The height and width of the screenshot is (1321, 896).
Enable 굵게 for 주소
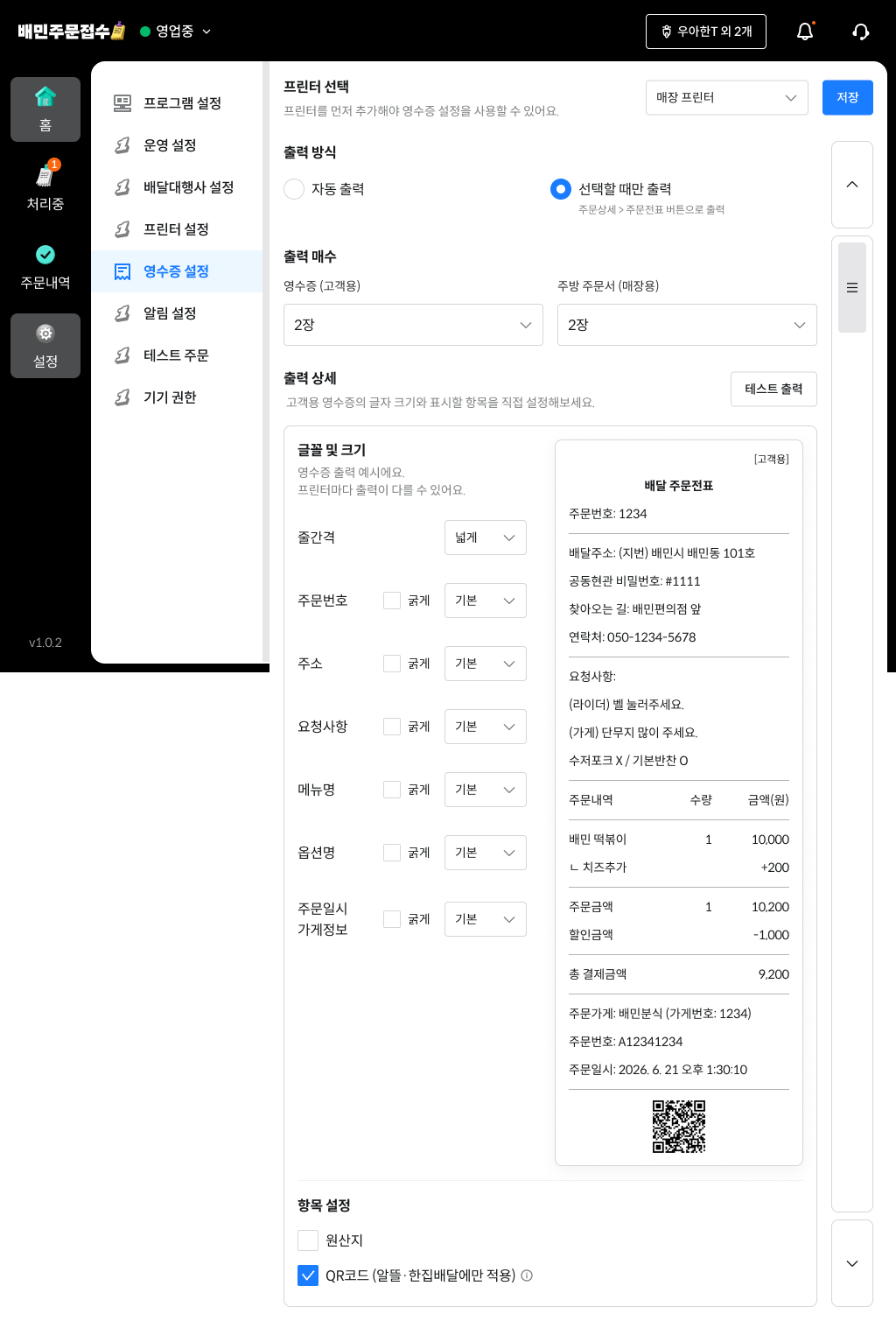[392, 664]
